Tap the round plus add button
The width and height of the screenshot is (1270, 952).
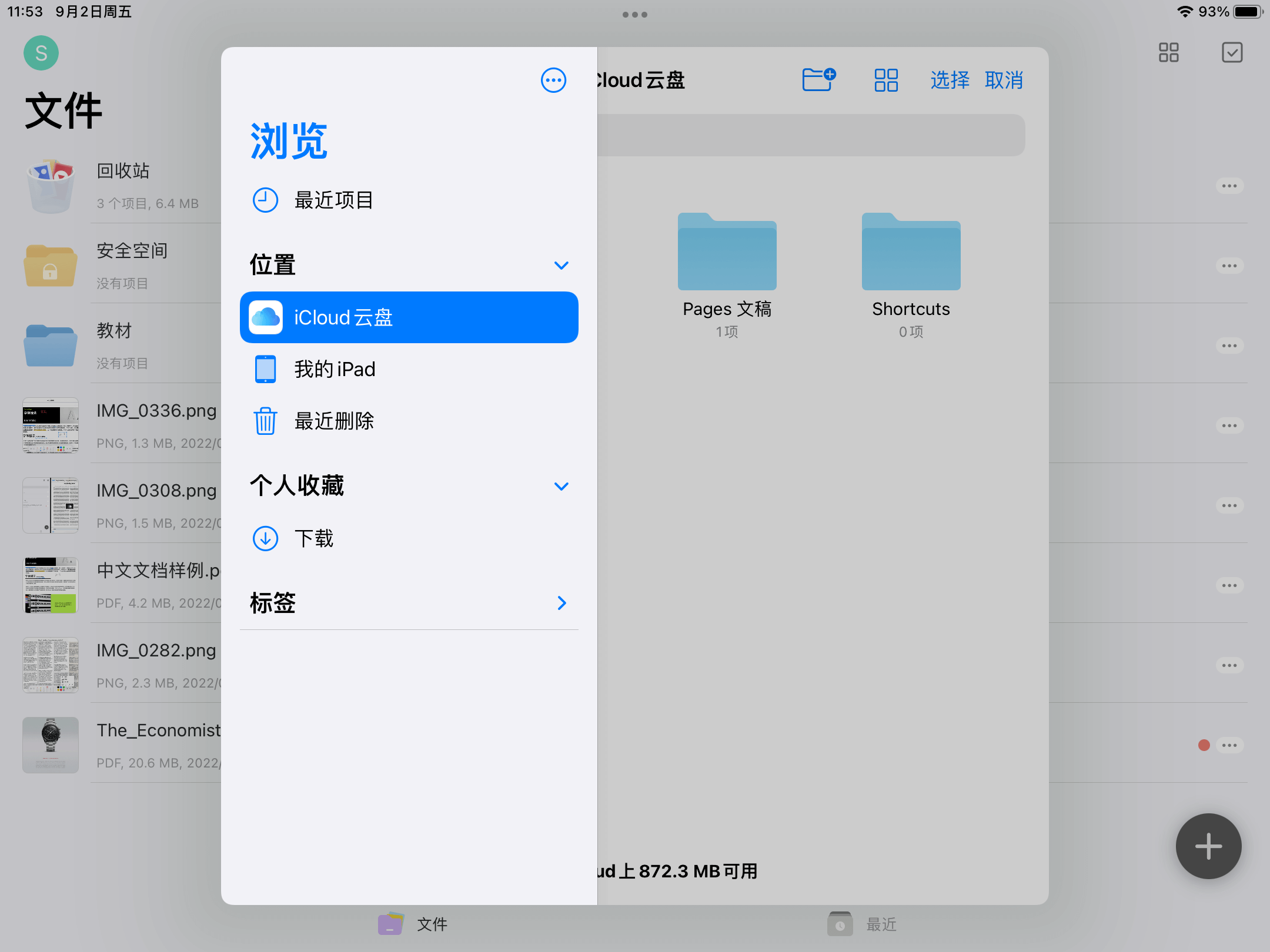(x=1208, y=846)
